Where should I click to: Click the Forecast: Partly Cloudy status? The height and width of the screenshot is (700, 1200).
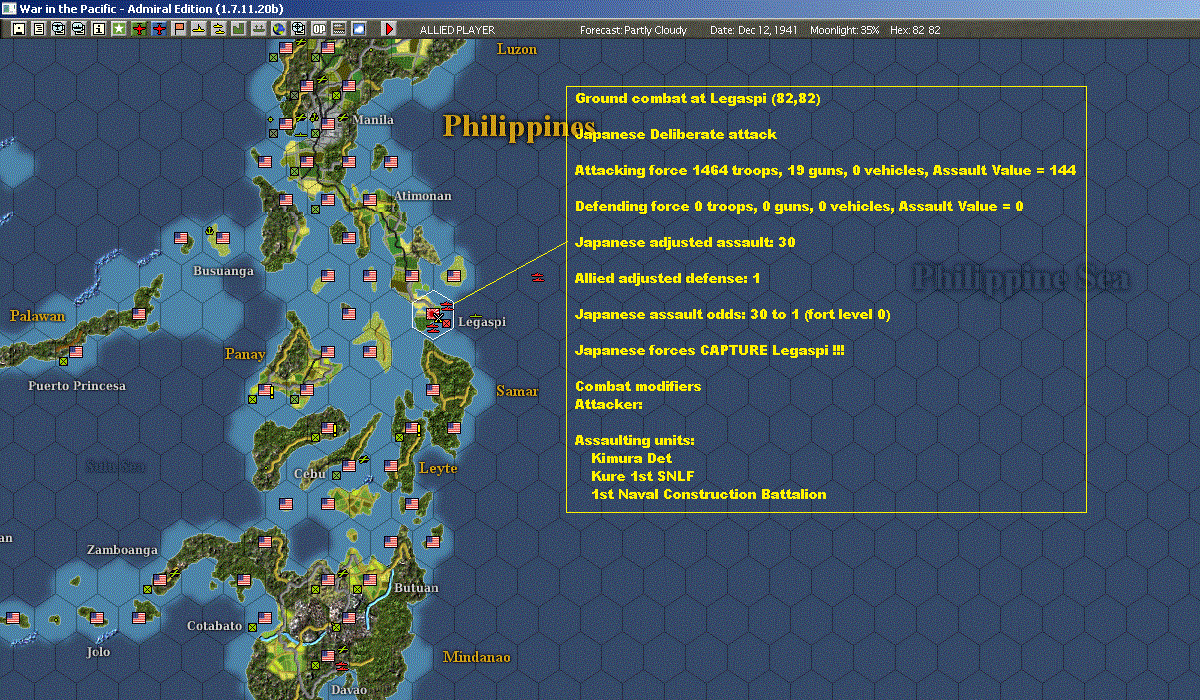tap(634, 30)
